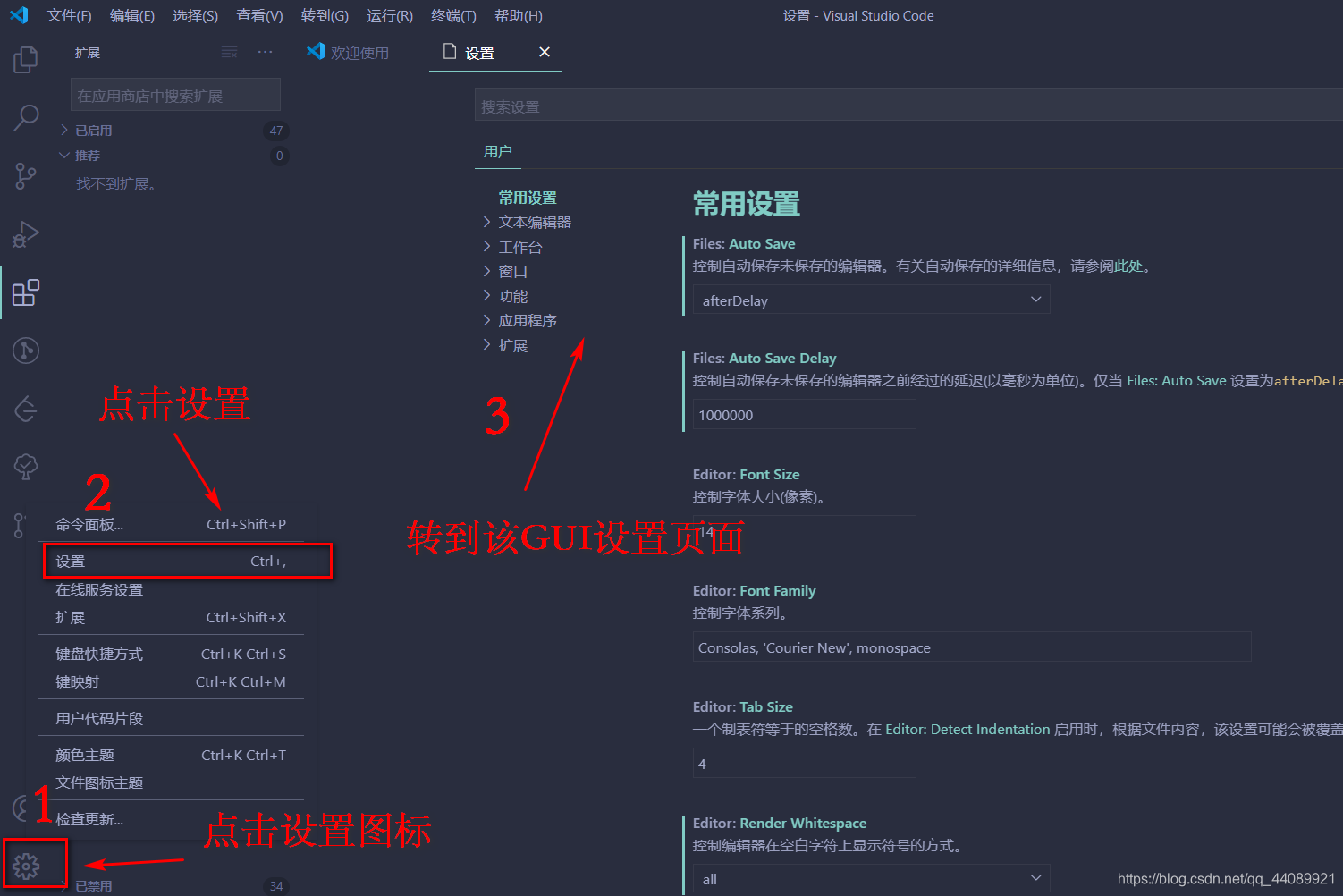
Task: Open the 帮助(H) menu
Action: (519, 16)
